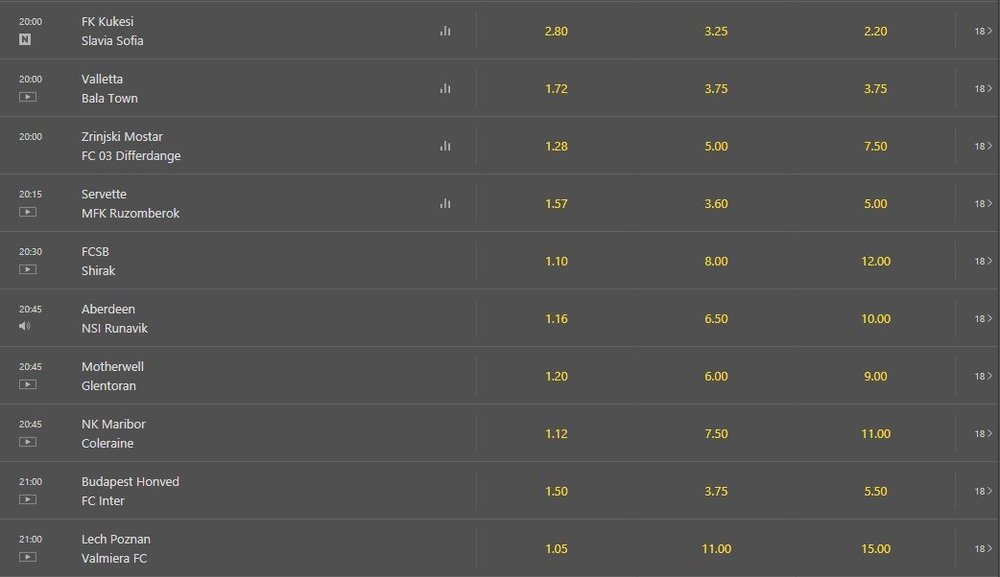Viewport: 1000px width, 577px height.
Task: Select home odds 1.16 for Aberdeen
Action: (x=556, y=319)
